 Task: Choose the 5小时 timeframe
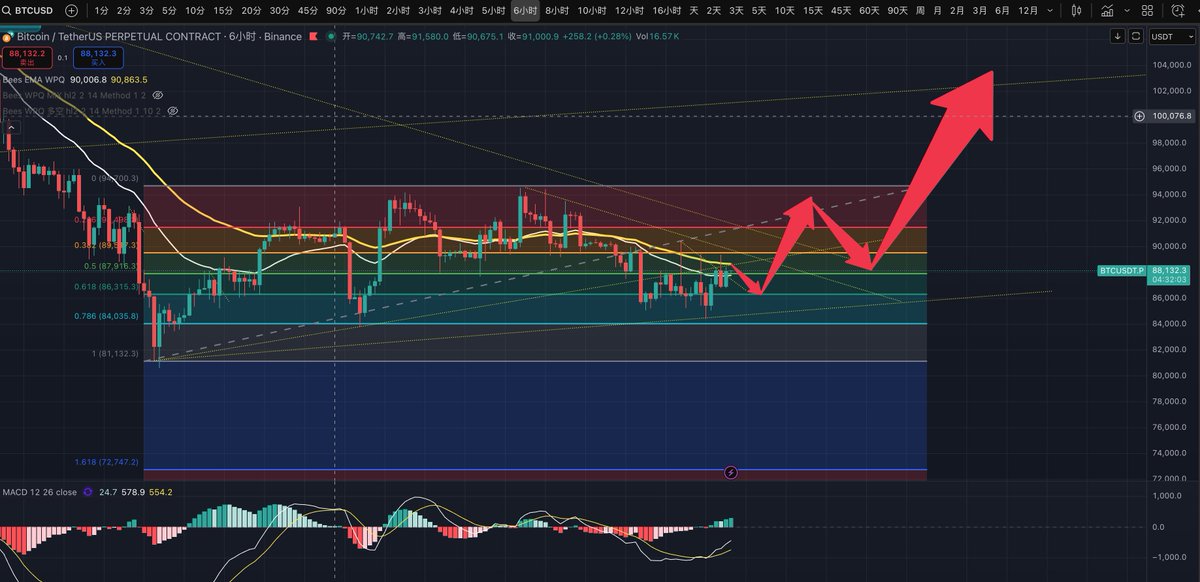494,11
